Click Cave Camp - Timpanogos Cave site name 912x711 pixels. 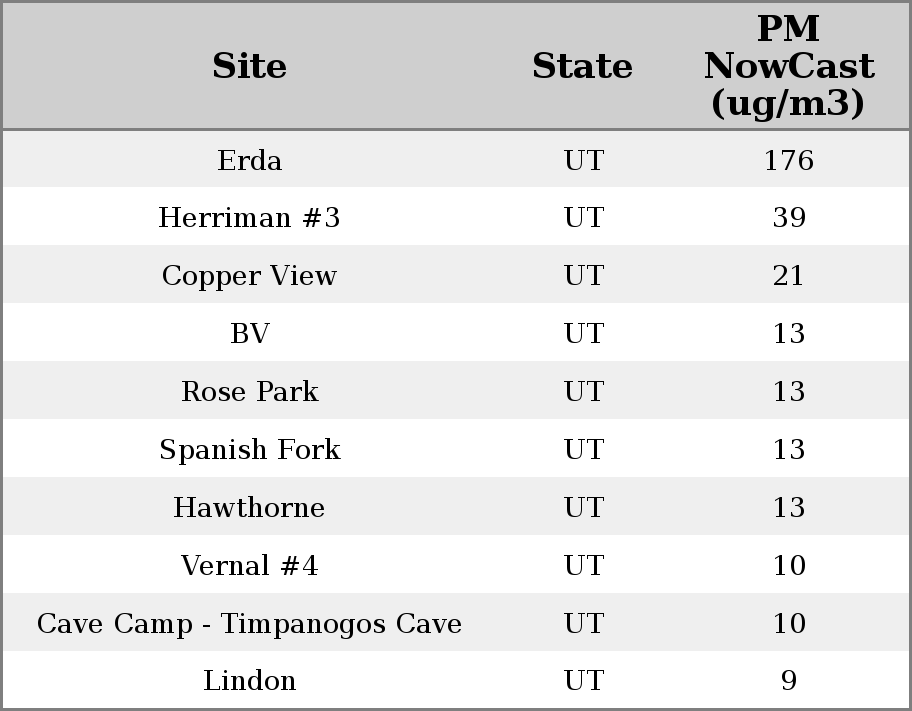(x=249, y=624)
